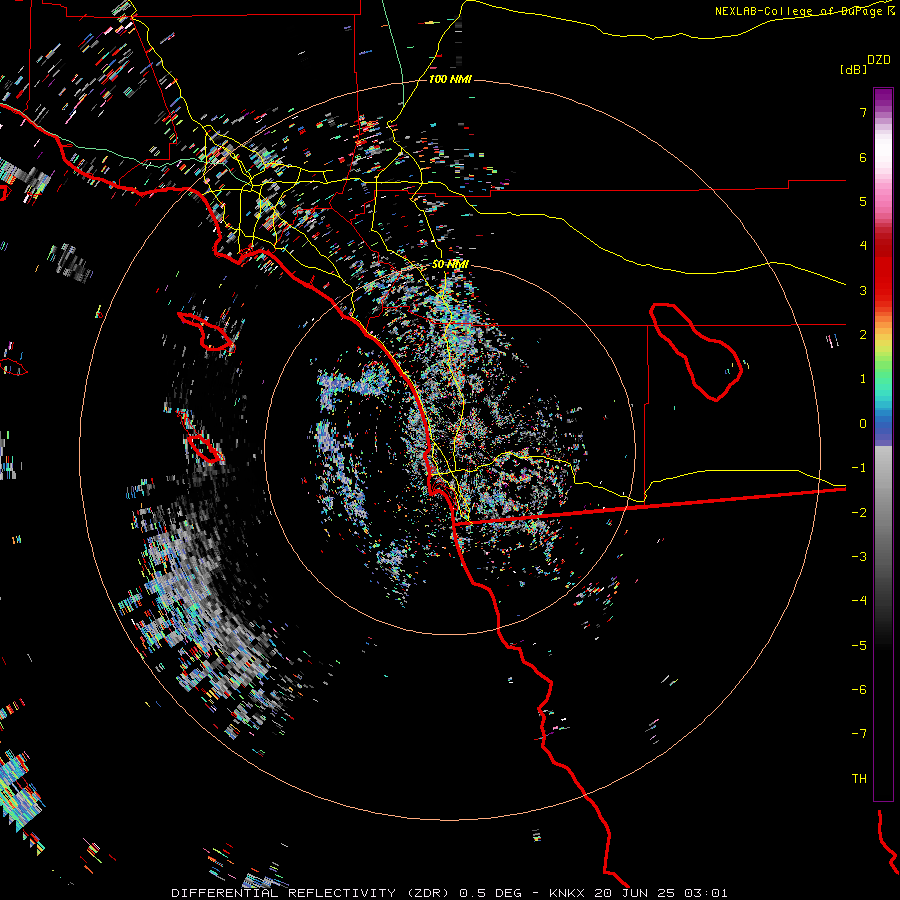The height and width of the screenshot is (900, 900).
Task: Click the -6 value on color scale
Action: point(859,690)
